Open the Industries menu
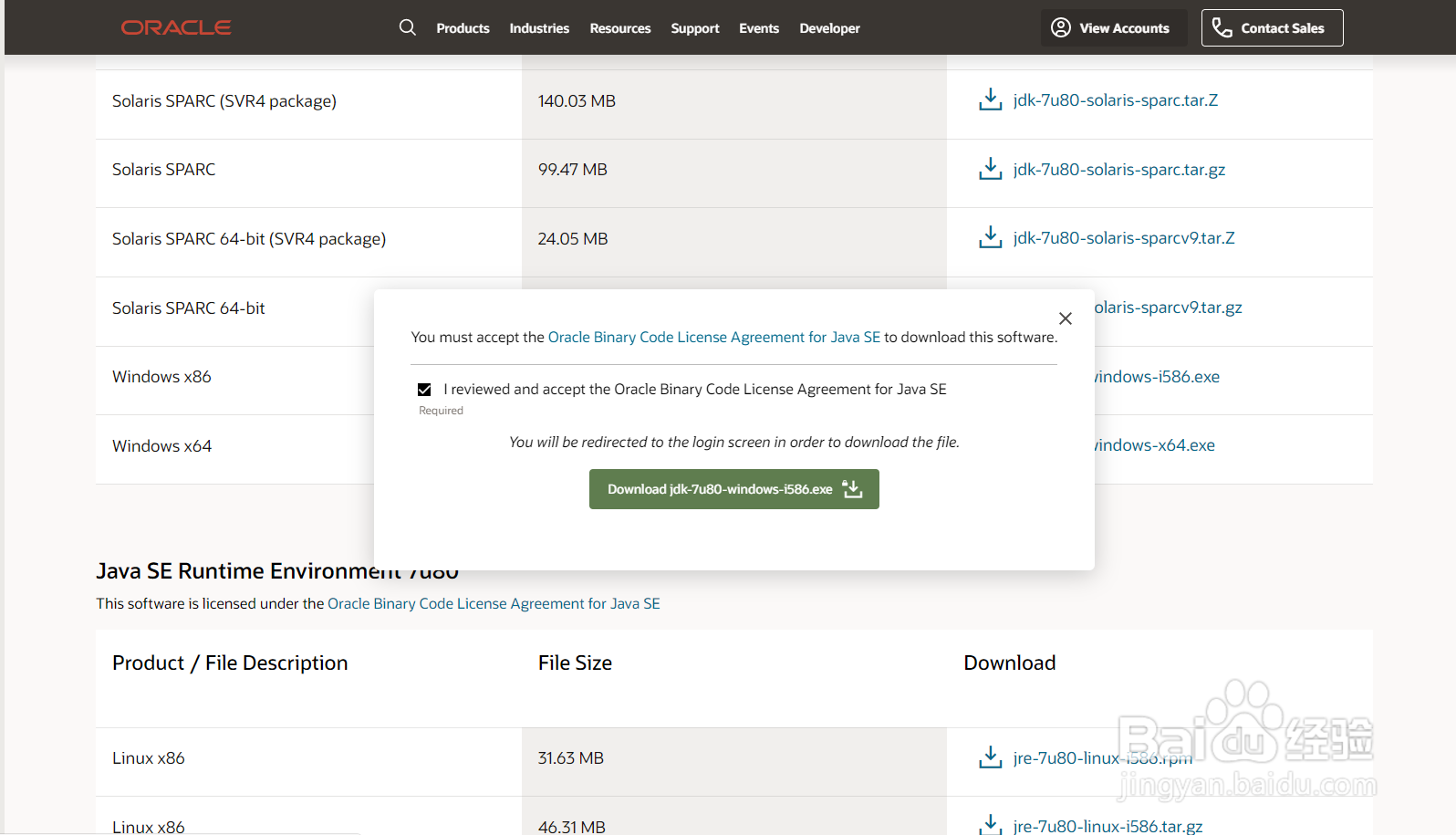1456x835 pixels. pyautogui.click(x=539, y=28)
